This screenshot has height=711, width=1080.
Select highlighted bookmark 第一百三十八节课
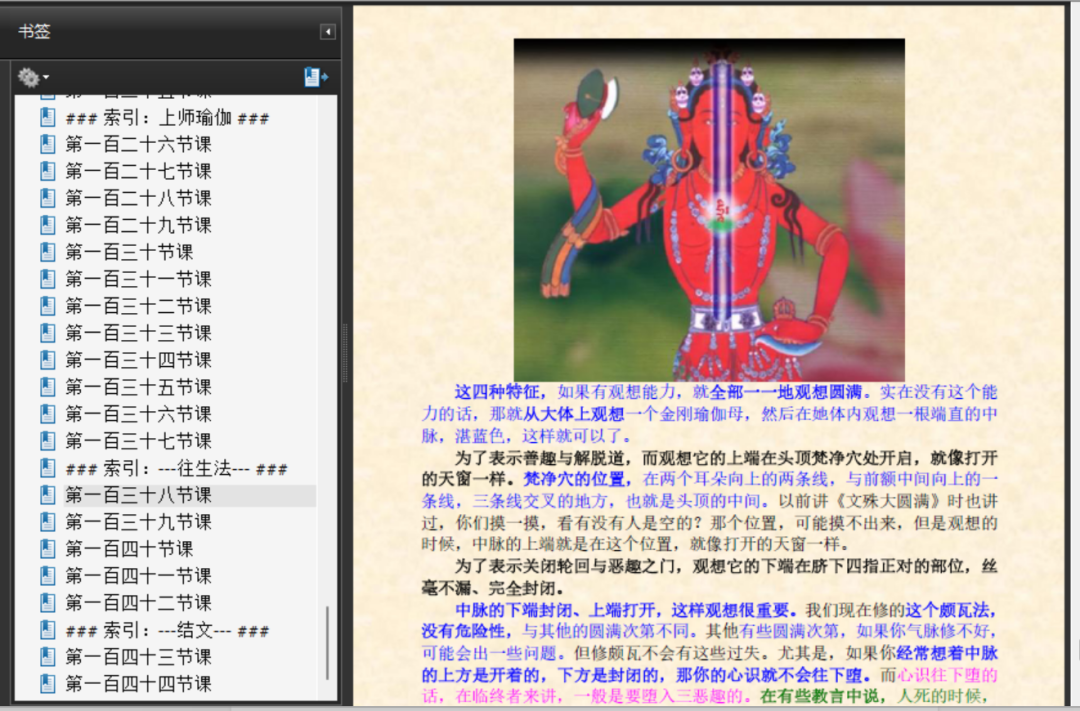(189, 495)
